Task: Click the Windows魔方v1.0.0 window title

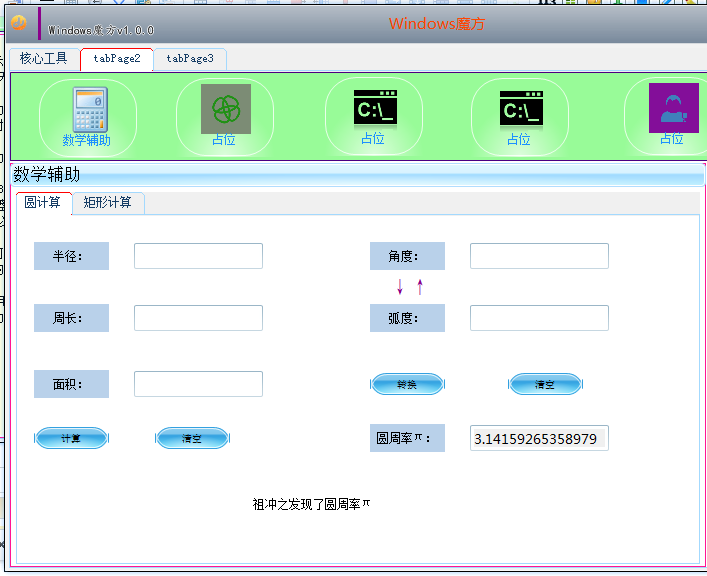Action: pos(101,30)
